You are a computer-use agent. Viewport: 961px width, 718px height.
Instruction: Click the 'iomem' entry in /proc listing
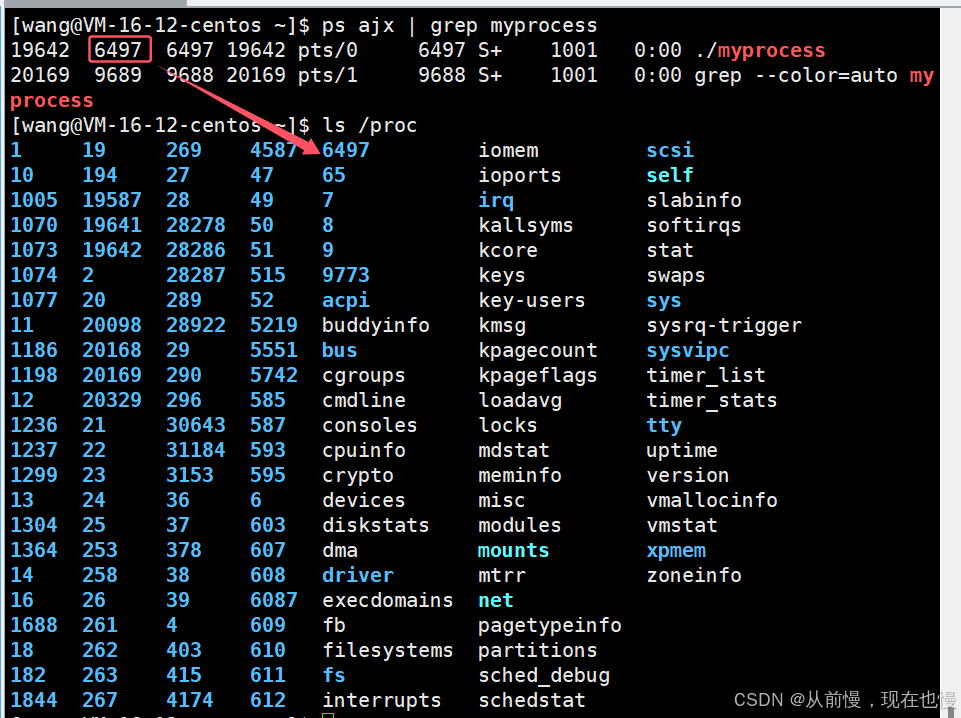[x=508, y=150]
